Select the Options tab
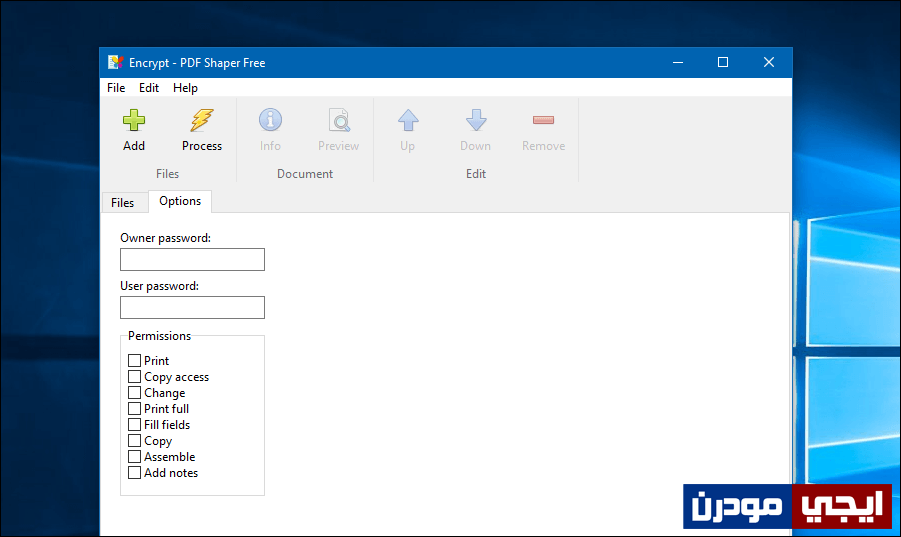The image size is (901, 537). (x=180, y=201)
